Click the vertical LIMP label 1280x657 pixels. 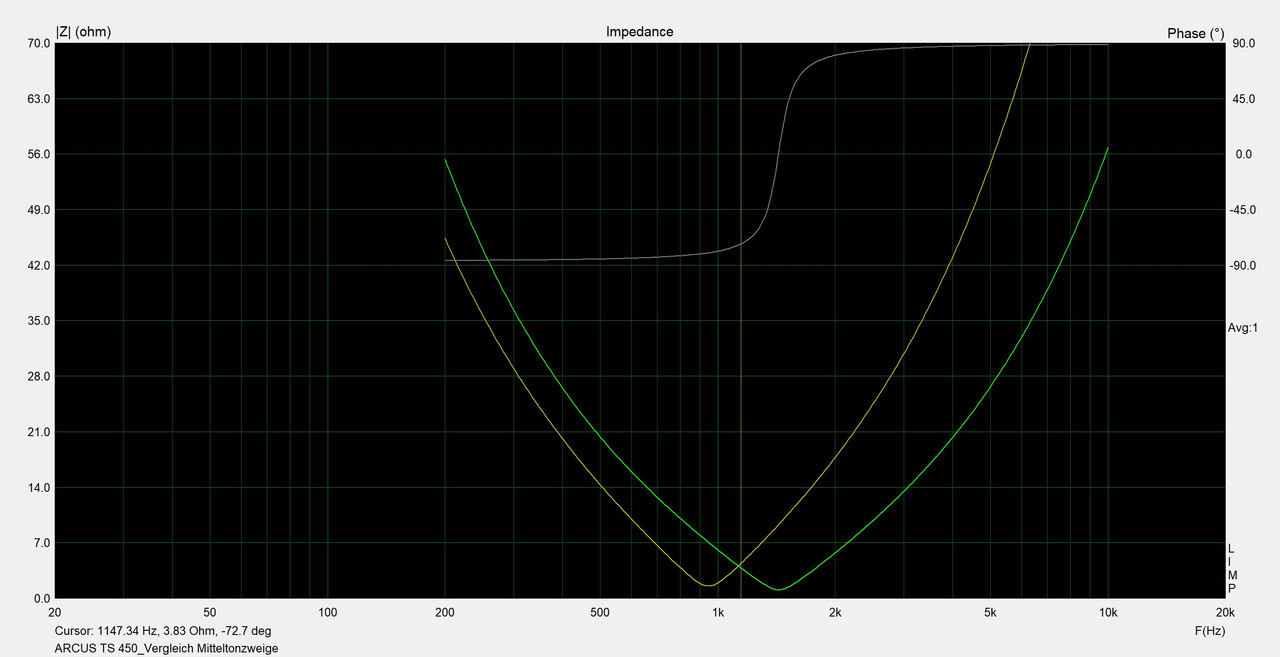(x=1232, y=568)
